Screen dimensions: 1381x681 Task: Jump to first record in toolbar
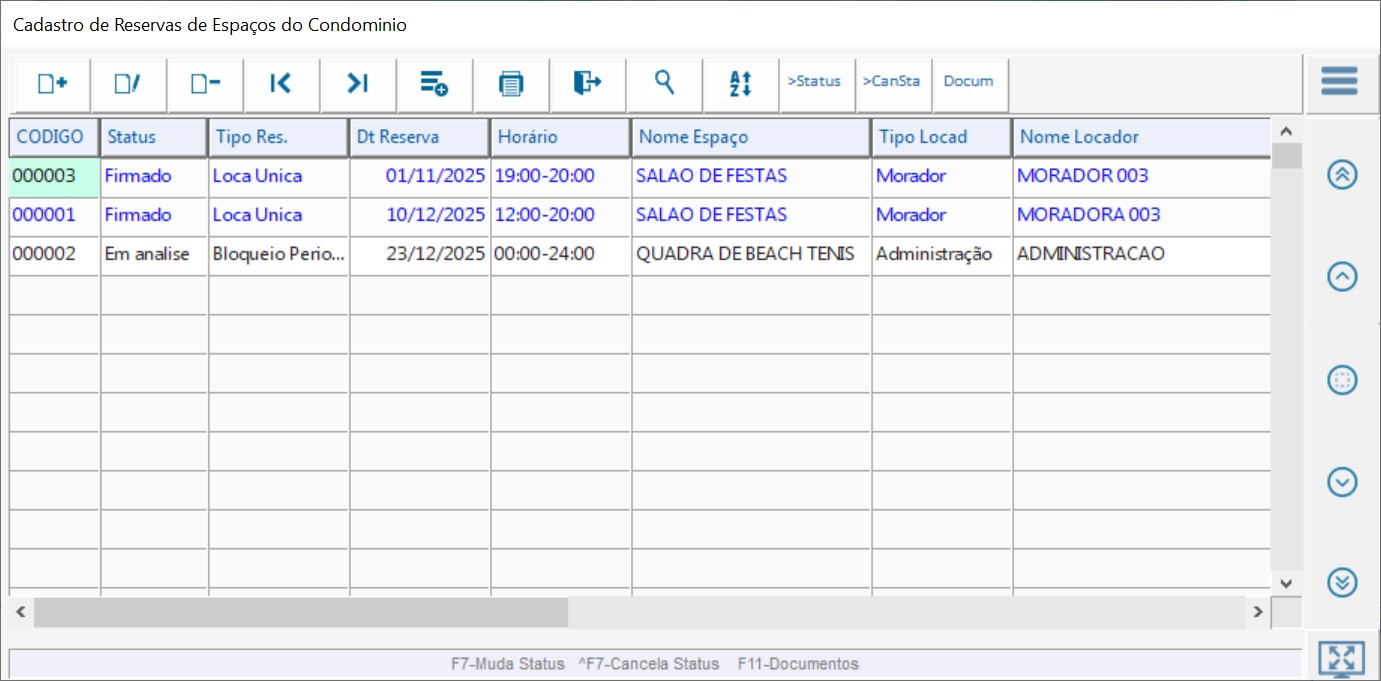coord(281,84)
